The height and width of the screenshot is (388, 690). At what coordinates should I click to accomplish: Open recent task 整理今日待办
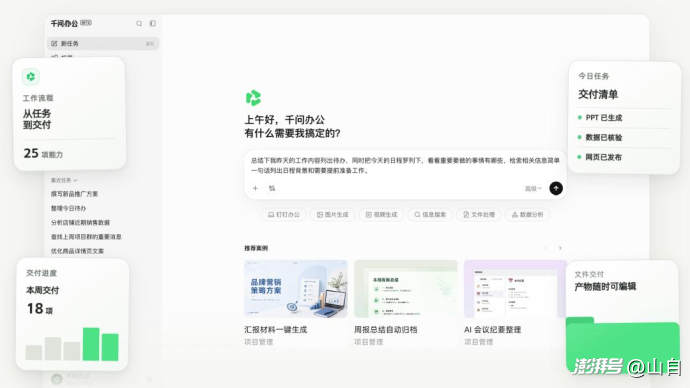click(x=68, y=208)
